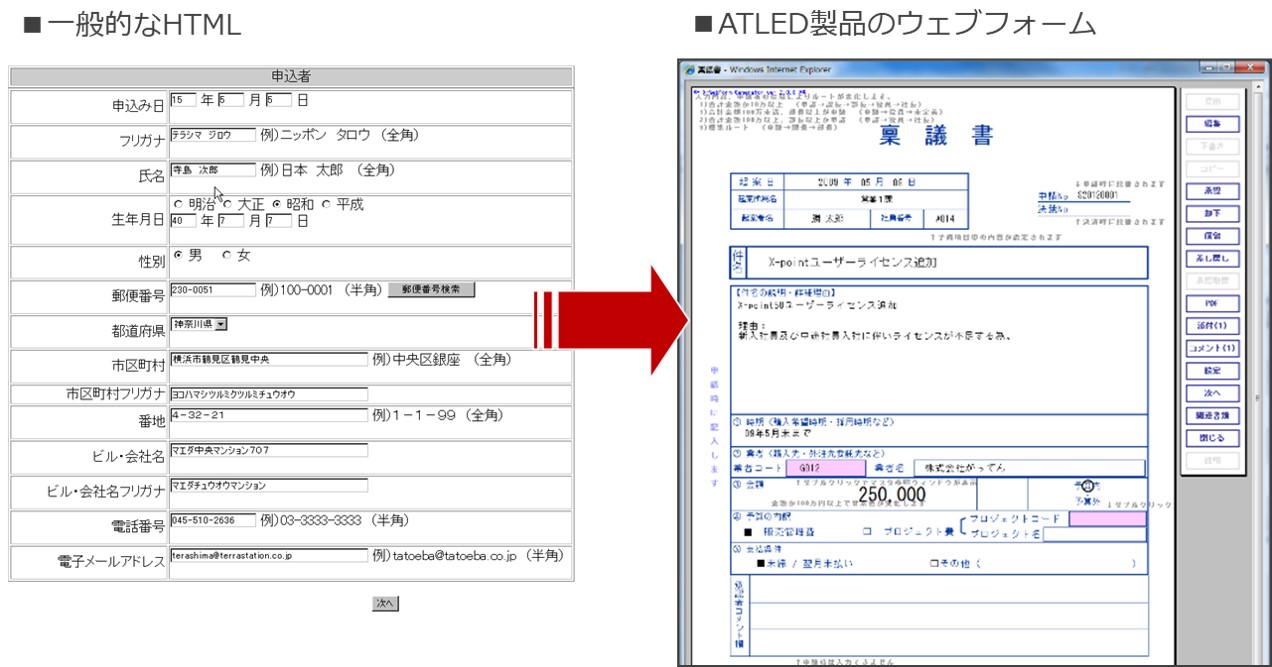Select the 明治 era radio button
Image resolution: width=1272 pixels, height=667 pixels.
[x=178, y=205]
